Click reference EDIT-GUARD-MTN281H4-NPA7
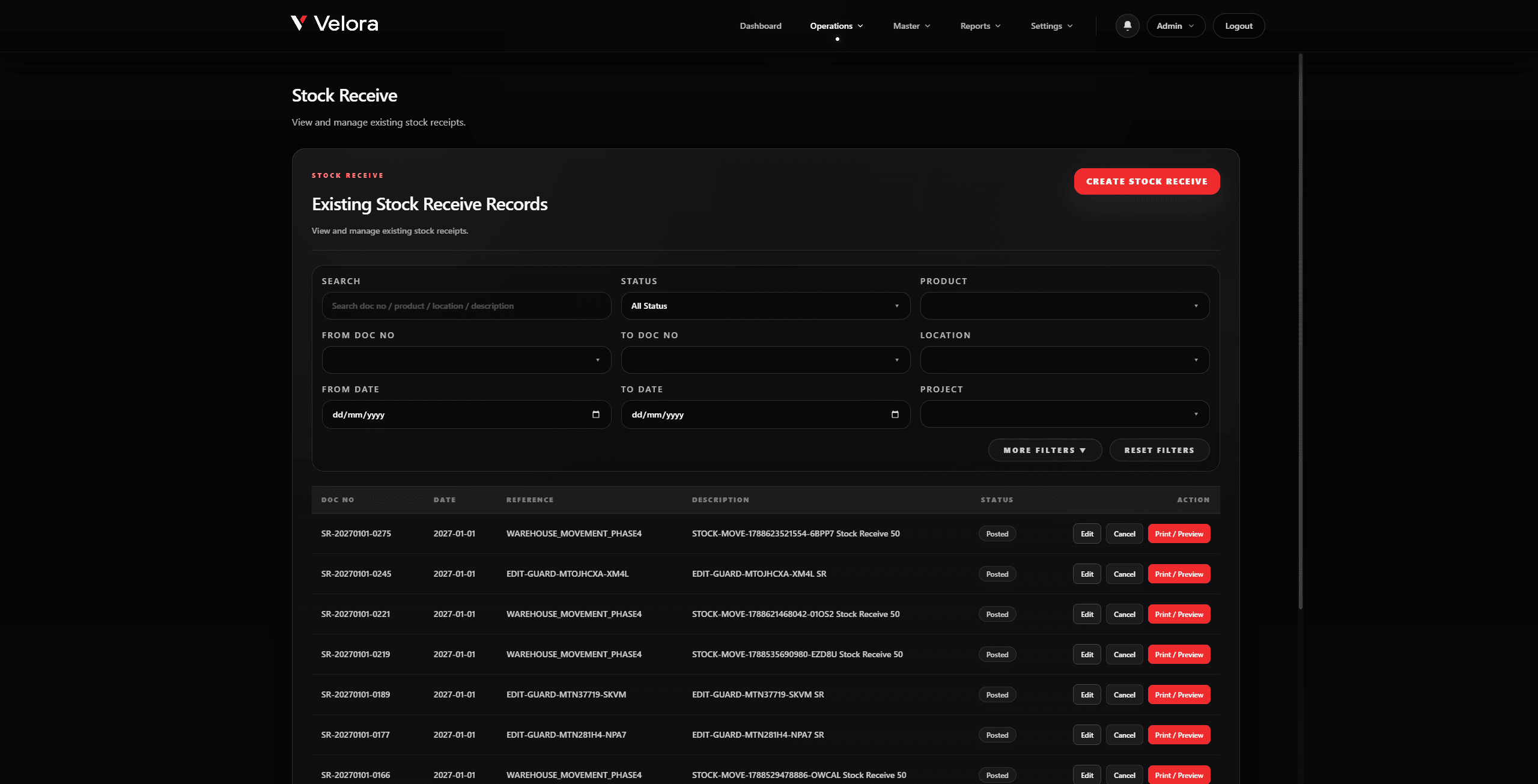The image size is (1538, 784). click(x=566, y=735)
